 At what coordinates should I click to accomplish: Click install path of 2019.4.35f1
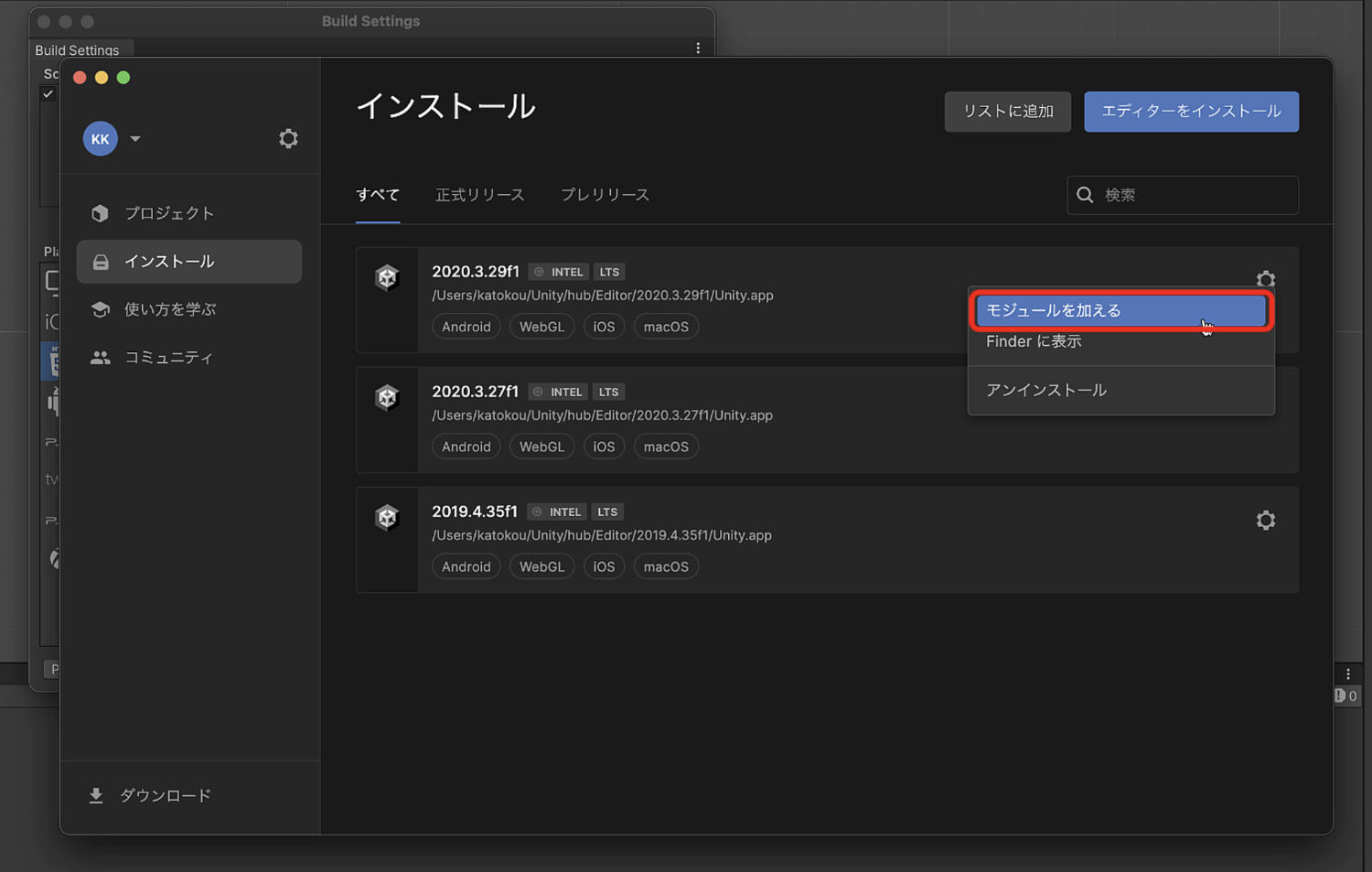602,535
